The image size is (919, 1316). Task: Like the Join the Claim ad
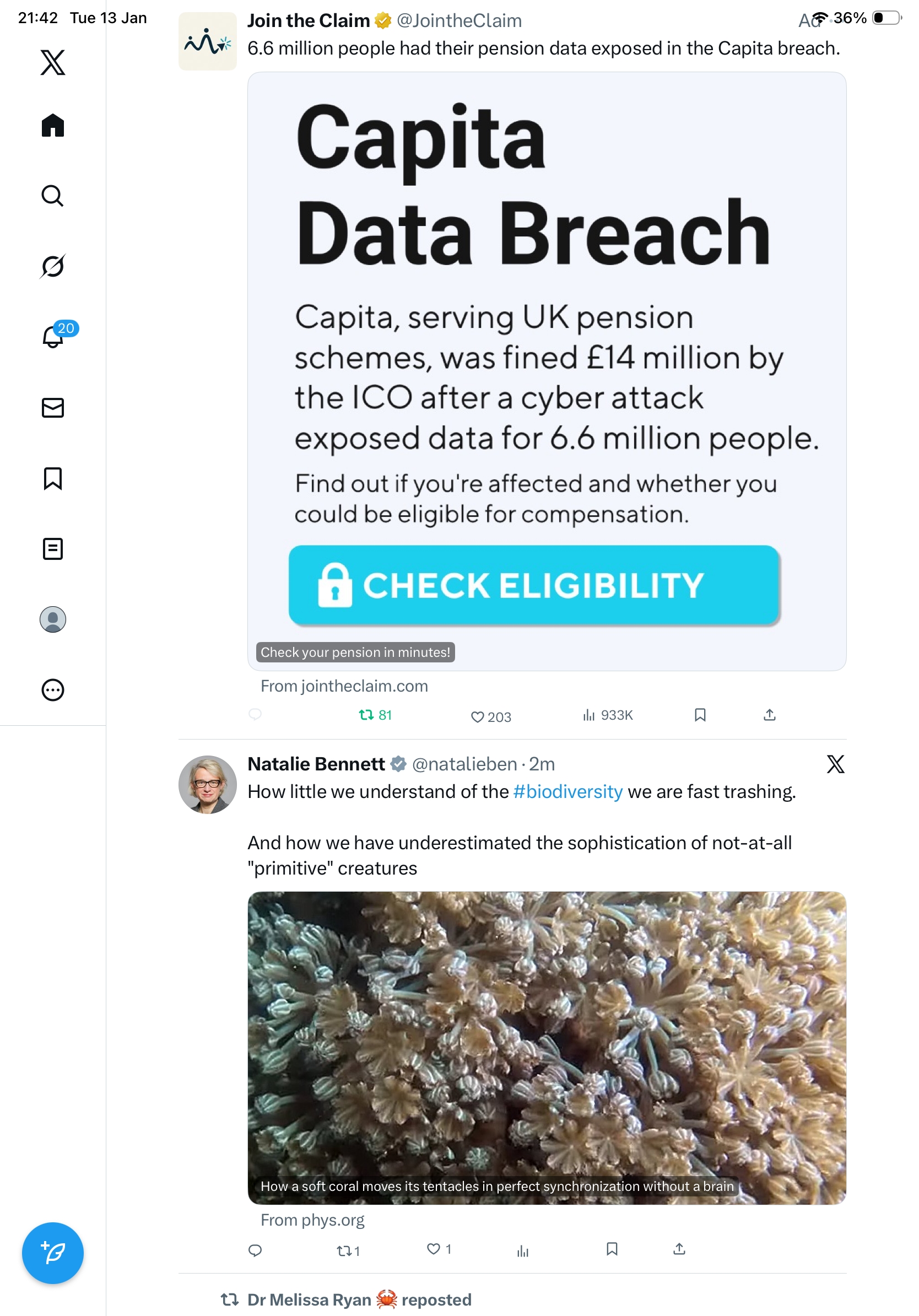(477, 716)
